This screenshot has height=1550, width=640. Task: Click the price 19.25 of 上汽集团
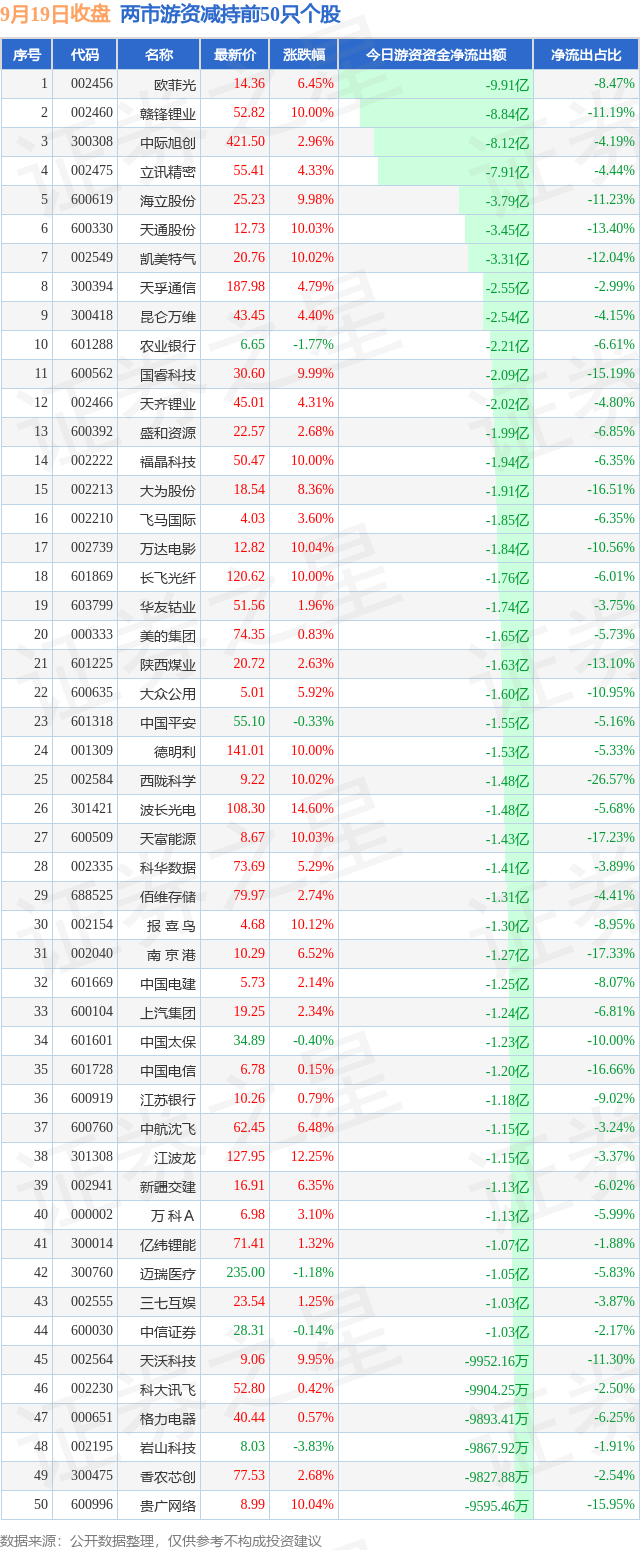249,1012
